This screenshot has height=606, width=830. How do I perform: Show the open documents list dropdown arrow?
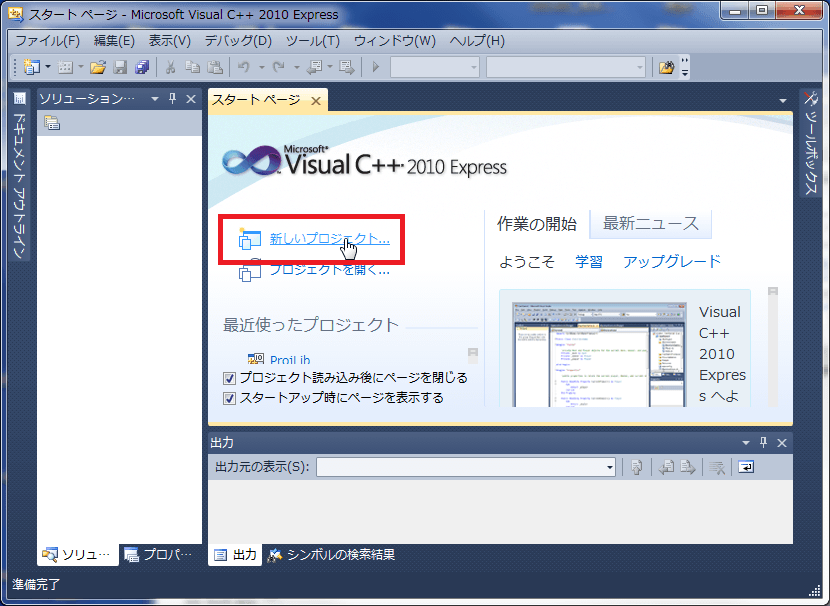point(783,101)
